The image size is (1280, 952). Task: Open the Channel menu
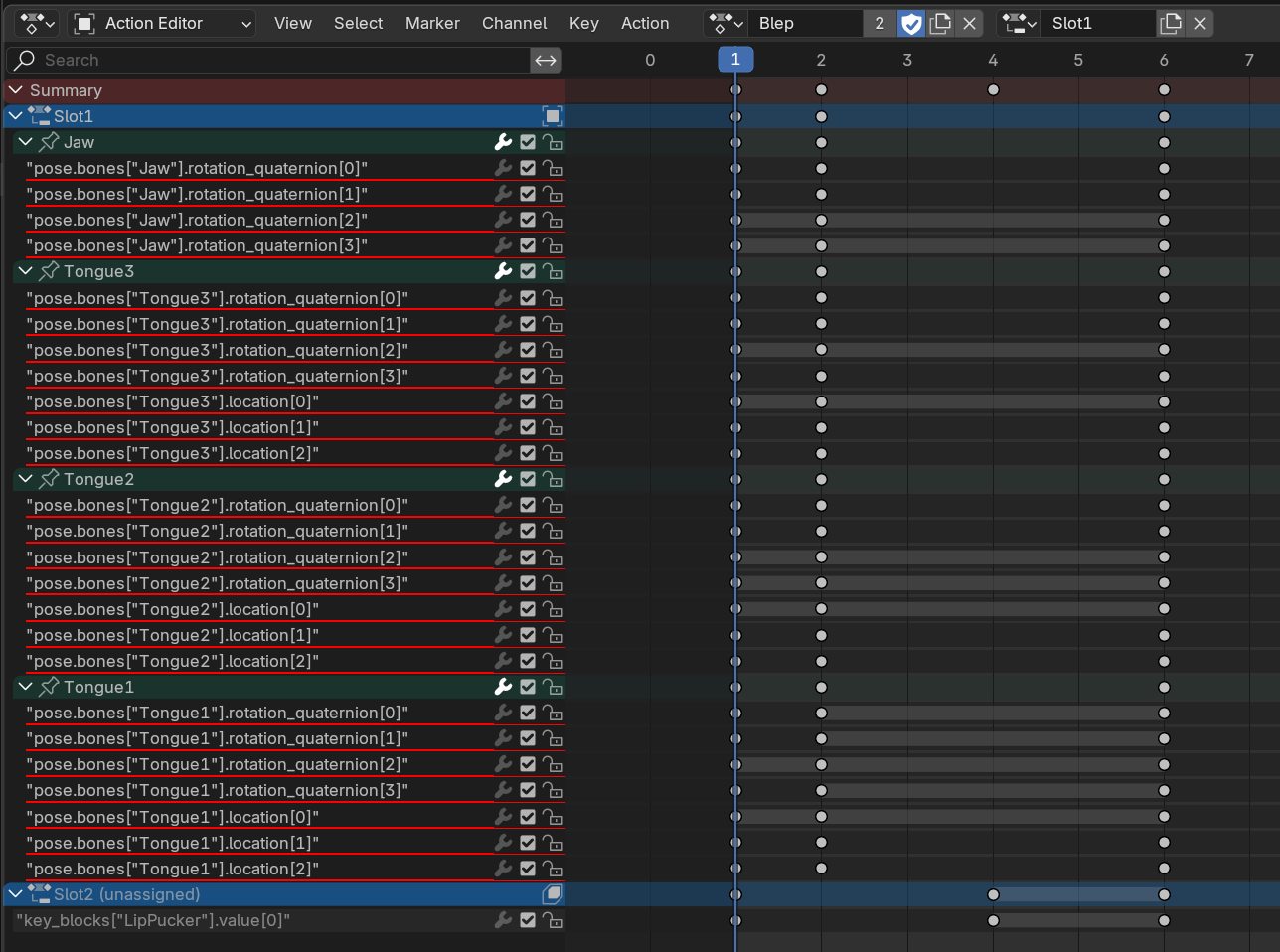point(514,23)
